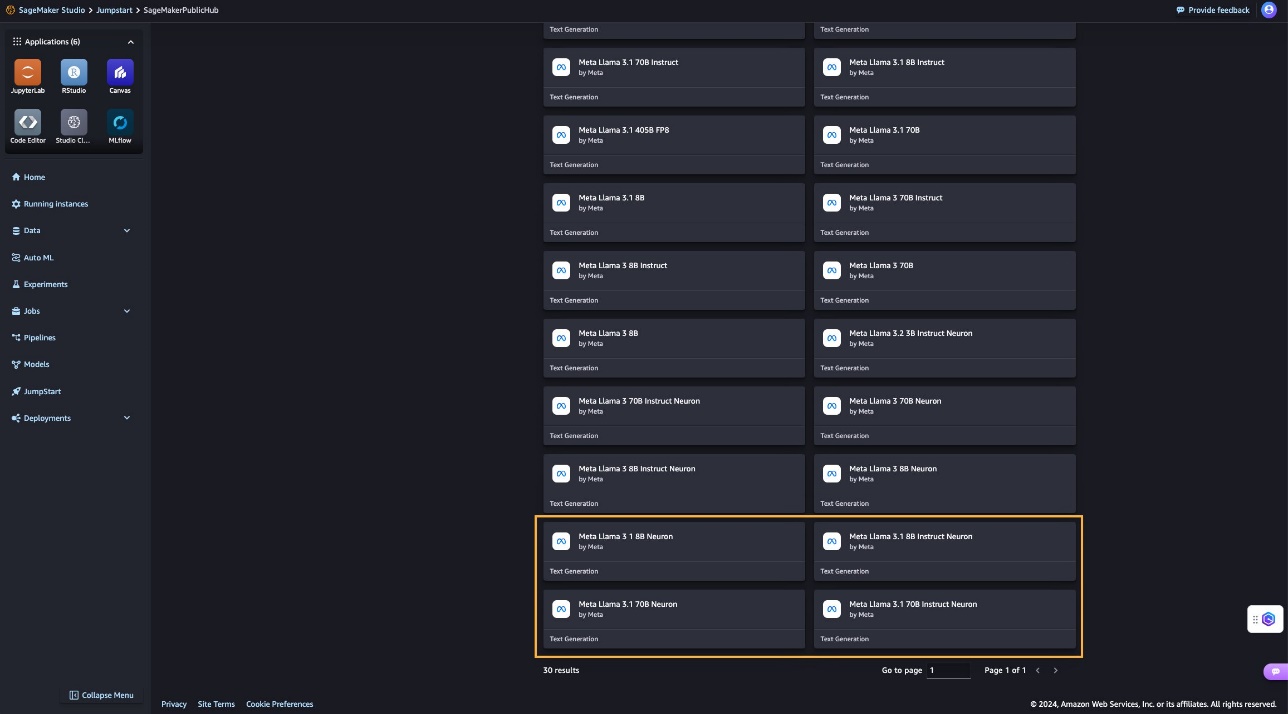Screen dimensions: 1288x714
Task: Click the Go to page input field
Action: point(948,670)
